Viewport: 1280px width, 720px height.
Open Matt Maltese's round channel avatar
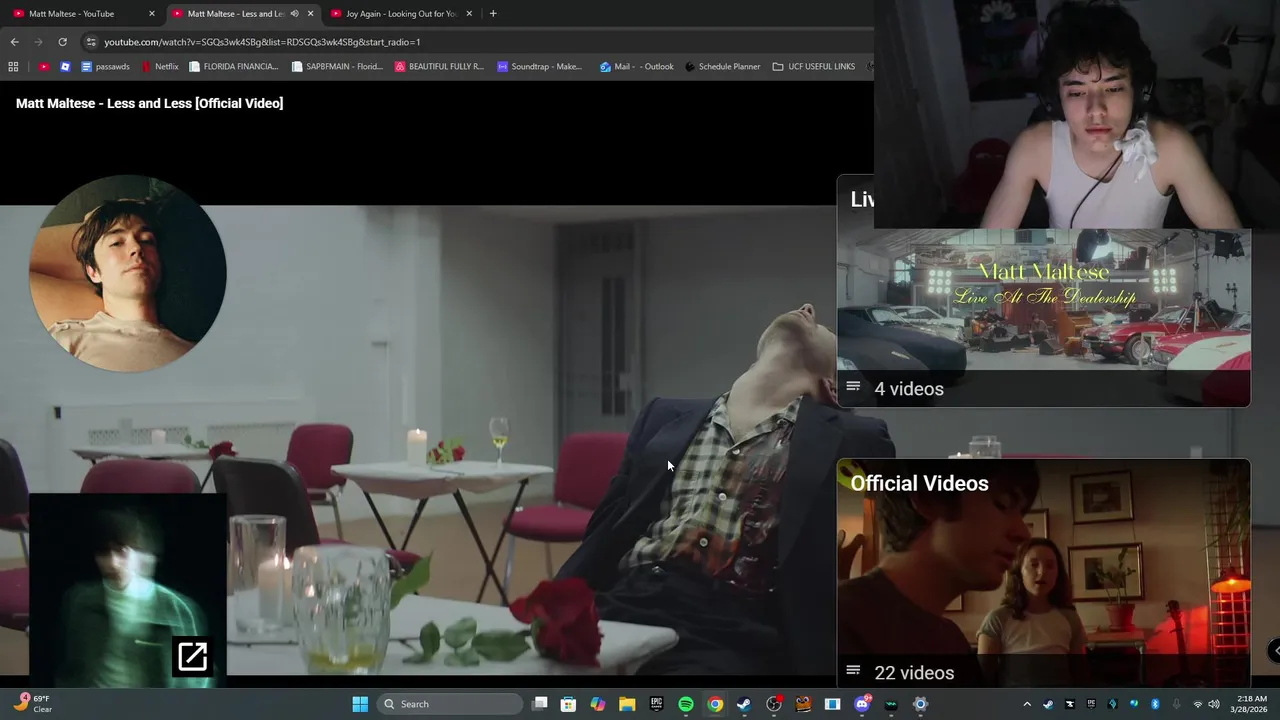point(128,273)
